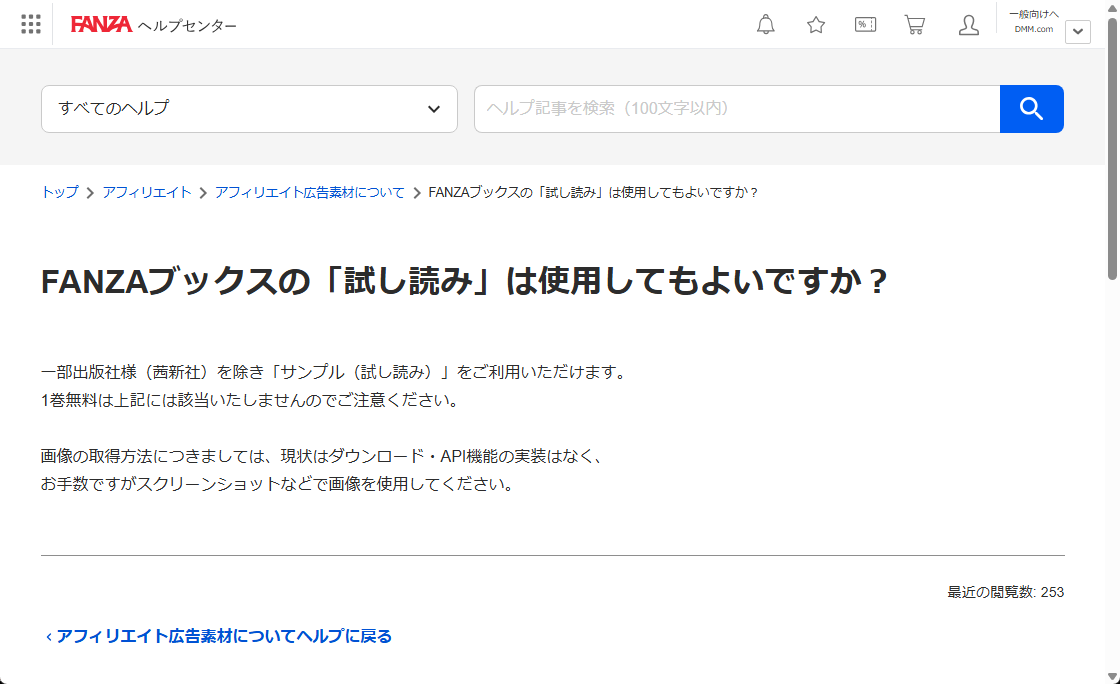Open favorites via the star icon
Image resolution: width=1120 pixels, height=684 pixels.
pos(816,25)
